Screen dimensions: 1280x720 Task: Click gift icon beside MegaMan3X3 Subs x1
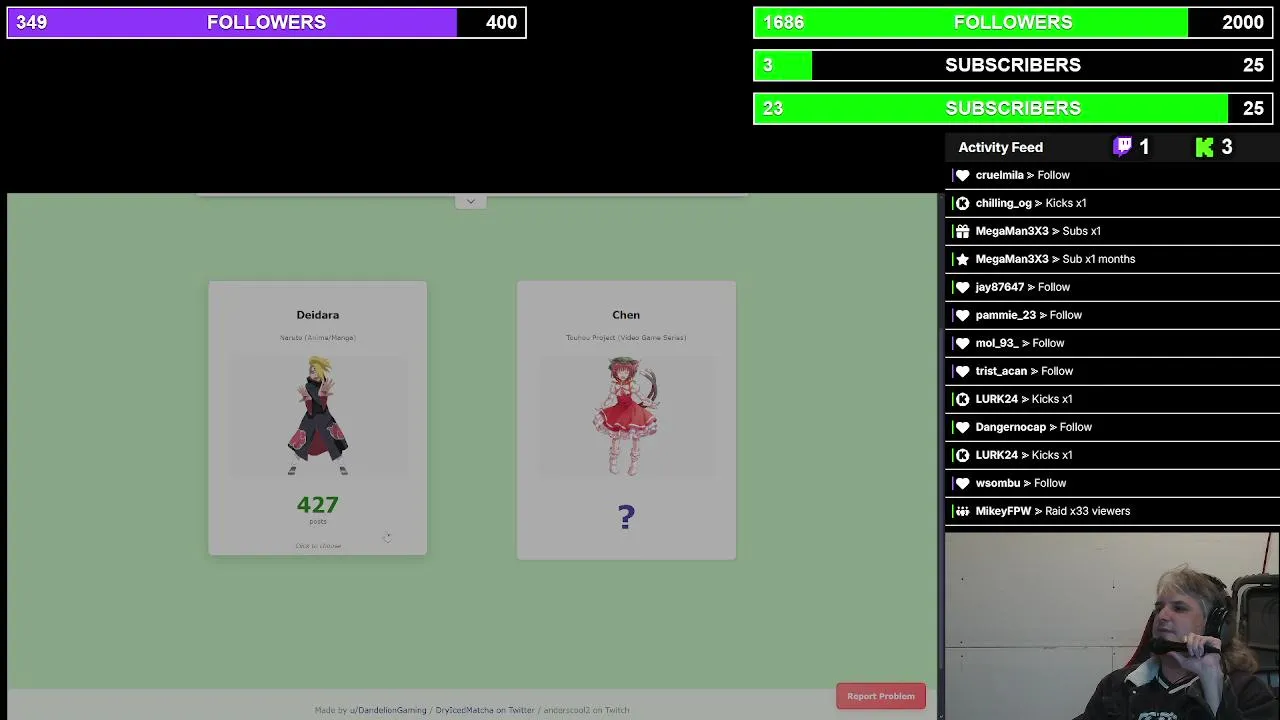963,231
